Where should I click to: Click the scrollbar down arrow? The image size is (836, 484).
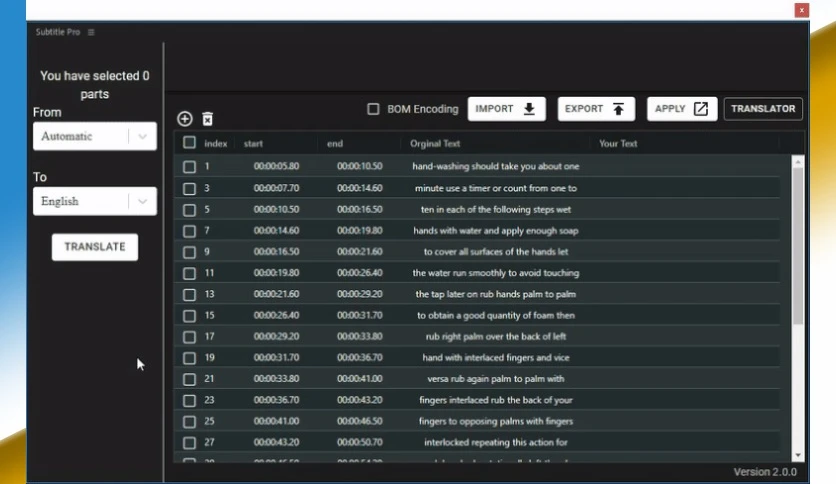coord(798,455)
